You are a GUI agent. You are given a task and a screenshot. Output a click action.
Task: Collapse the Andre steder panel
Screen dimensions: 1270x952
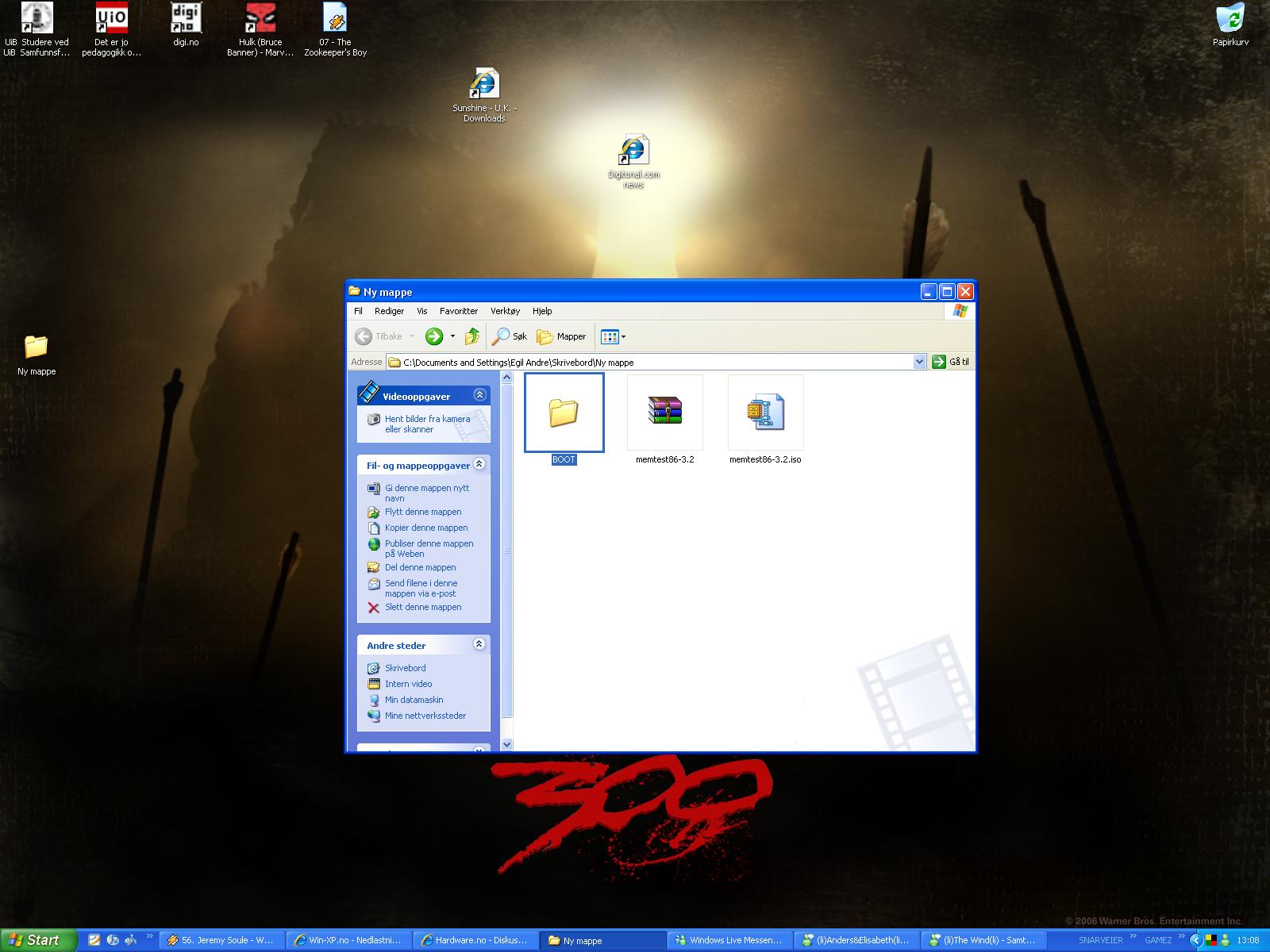coord(479,644)
